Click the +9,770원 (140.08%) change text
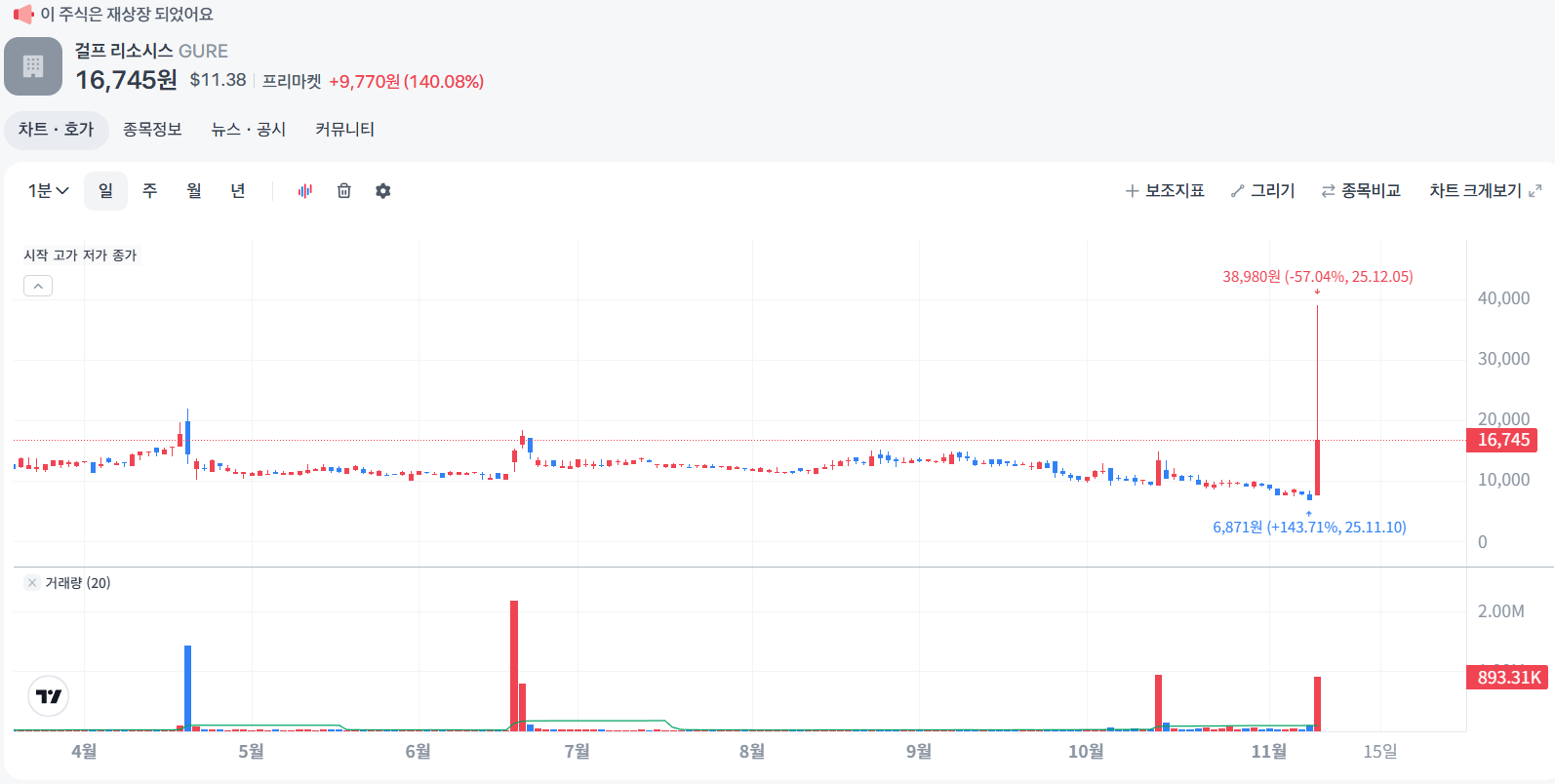Screen dimensions: 1555x784 pos(406,81)
